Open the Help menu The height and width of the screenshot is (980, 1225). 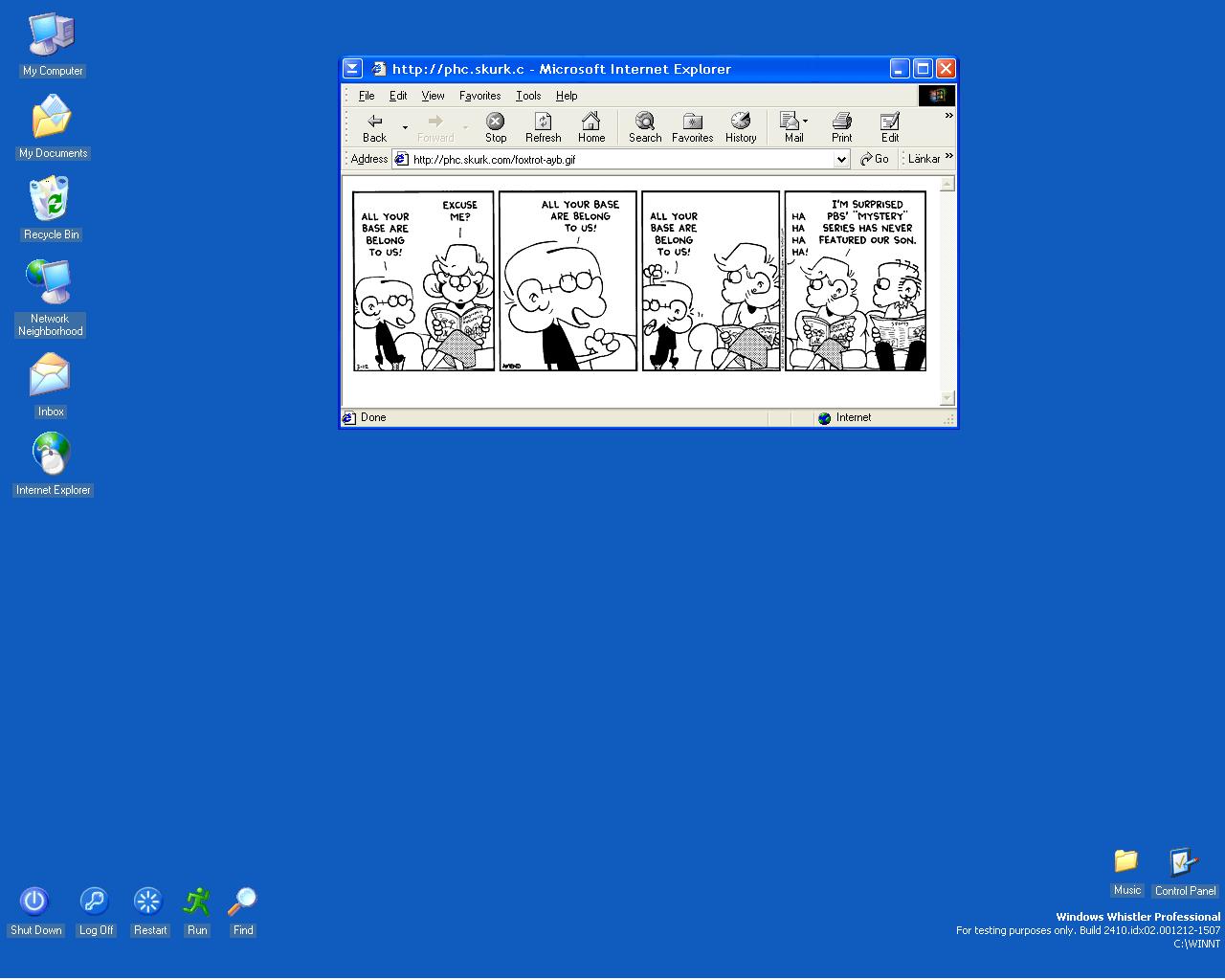click(567, 96)
